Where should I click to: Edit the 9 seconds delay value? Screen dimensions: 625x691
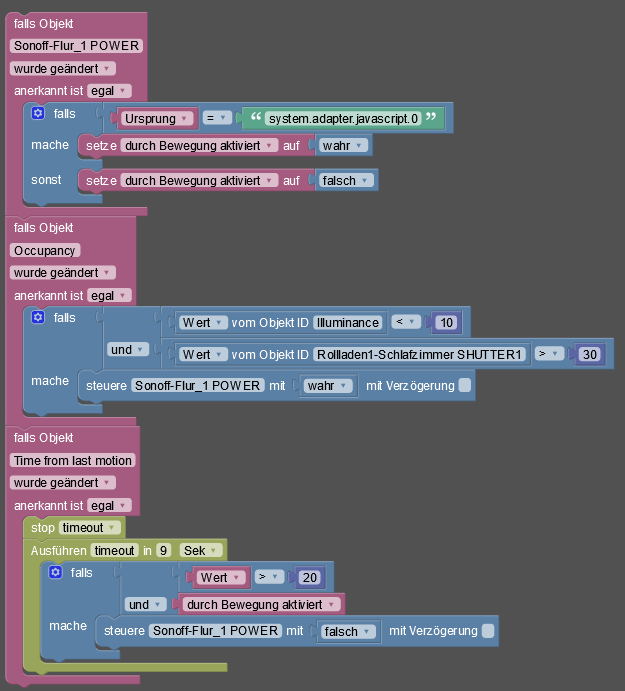[x=164, y=550]
